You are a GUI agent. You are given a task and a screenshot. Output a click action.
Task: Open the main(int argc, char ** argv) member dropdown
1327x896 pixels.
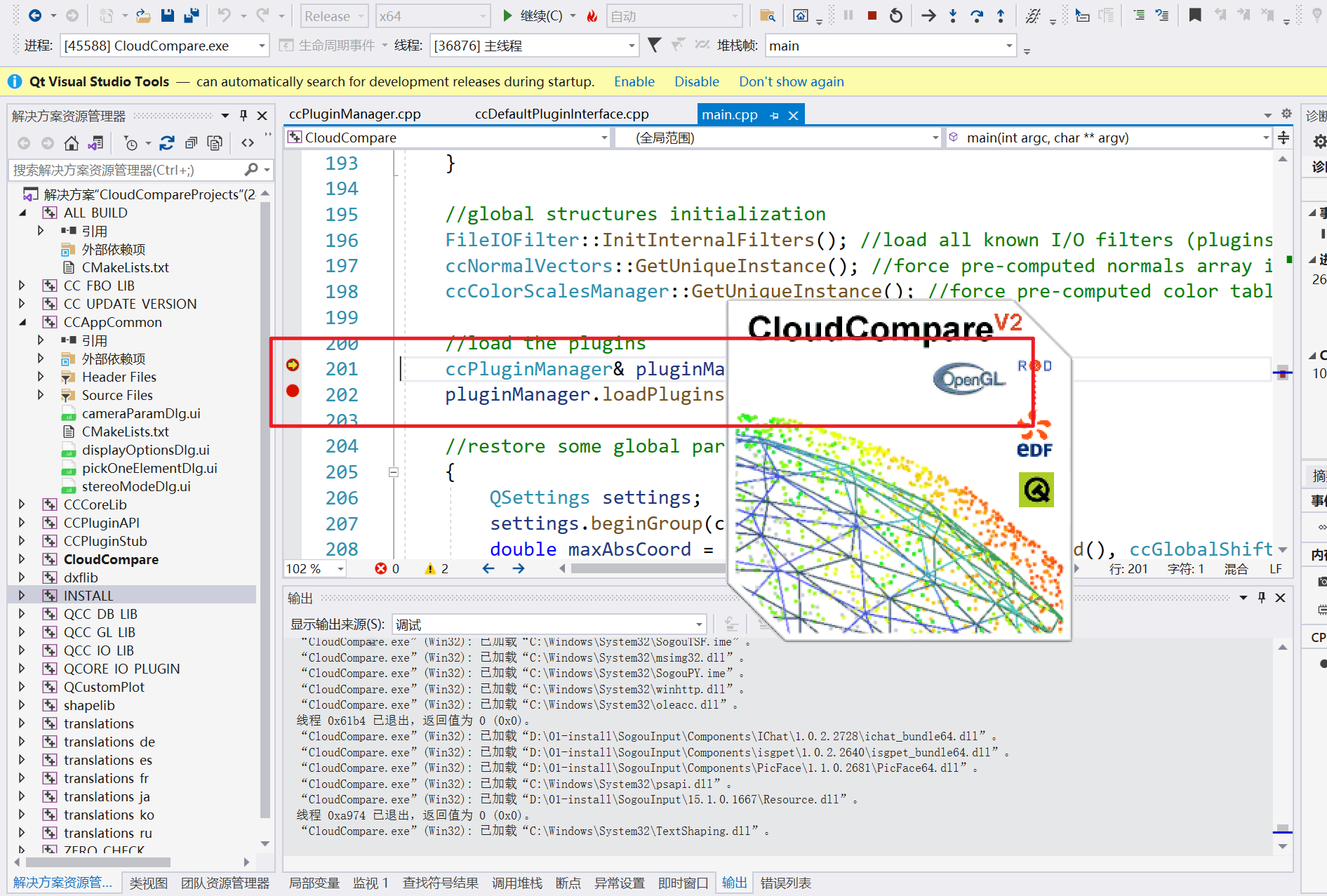(x=1109, y=138)
